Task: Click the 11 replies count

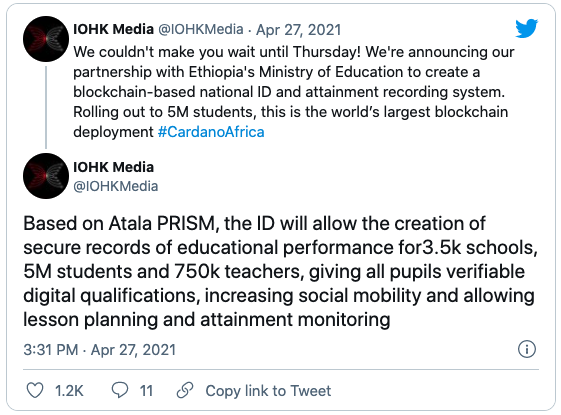Action: pos(146,391)
